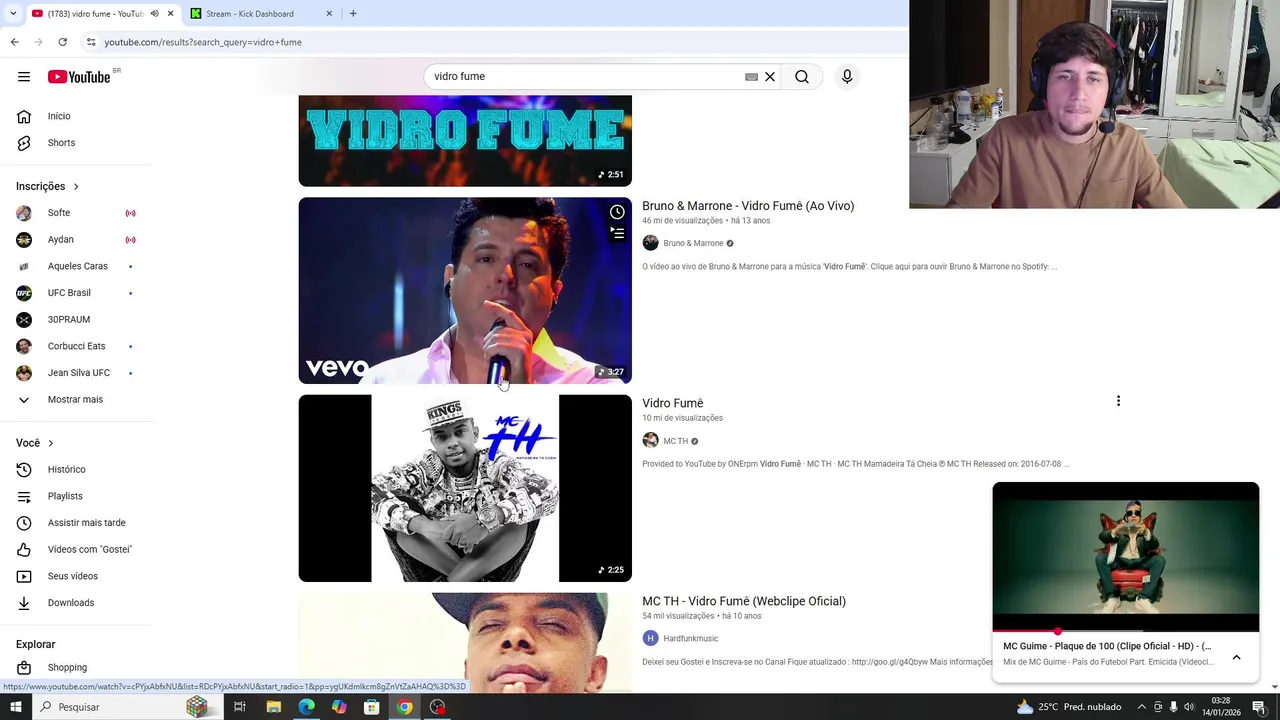Open the Hardfunkmusic channel avatar

pos(650,638)
